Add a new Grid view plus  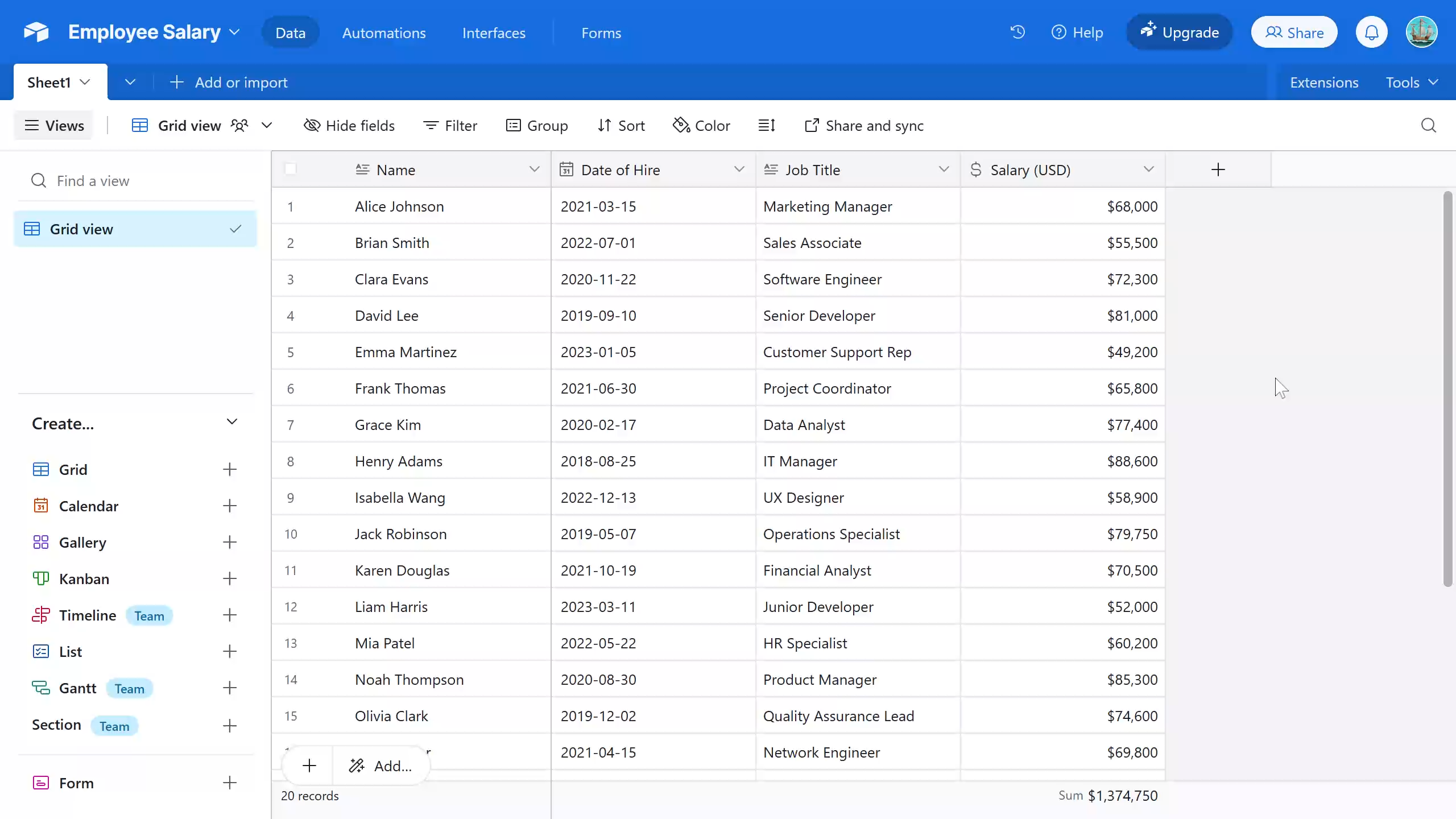tap(229, 470)
